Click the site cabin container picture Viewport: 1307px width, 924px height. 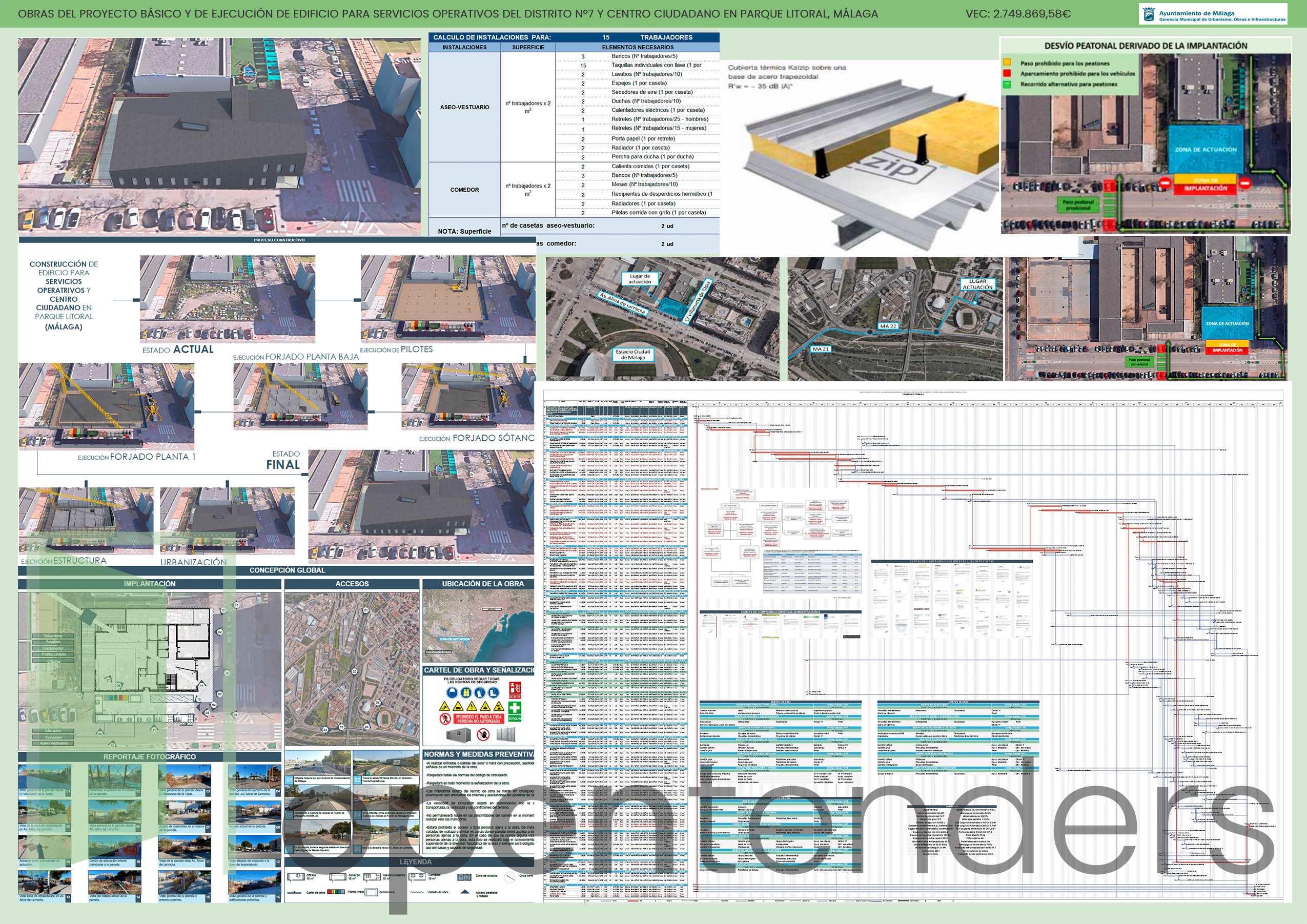pos(459,735)
